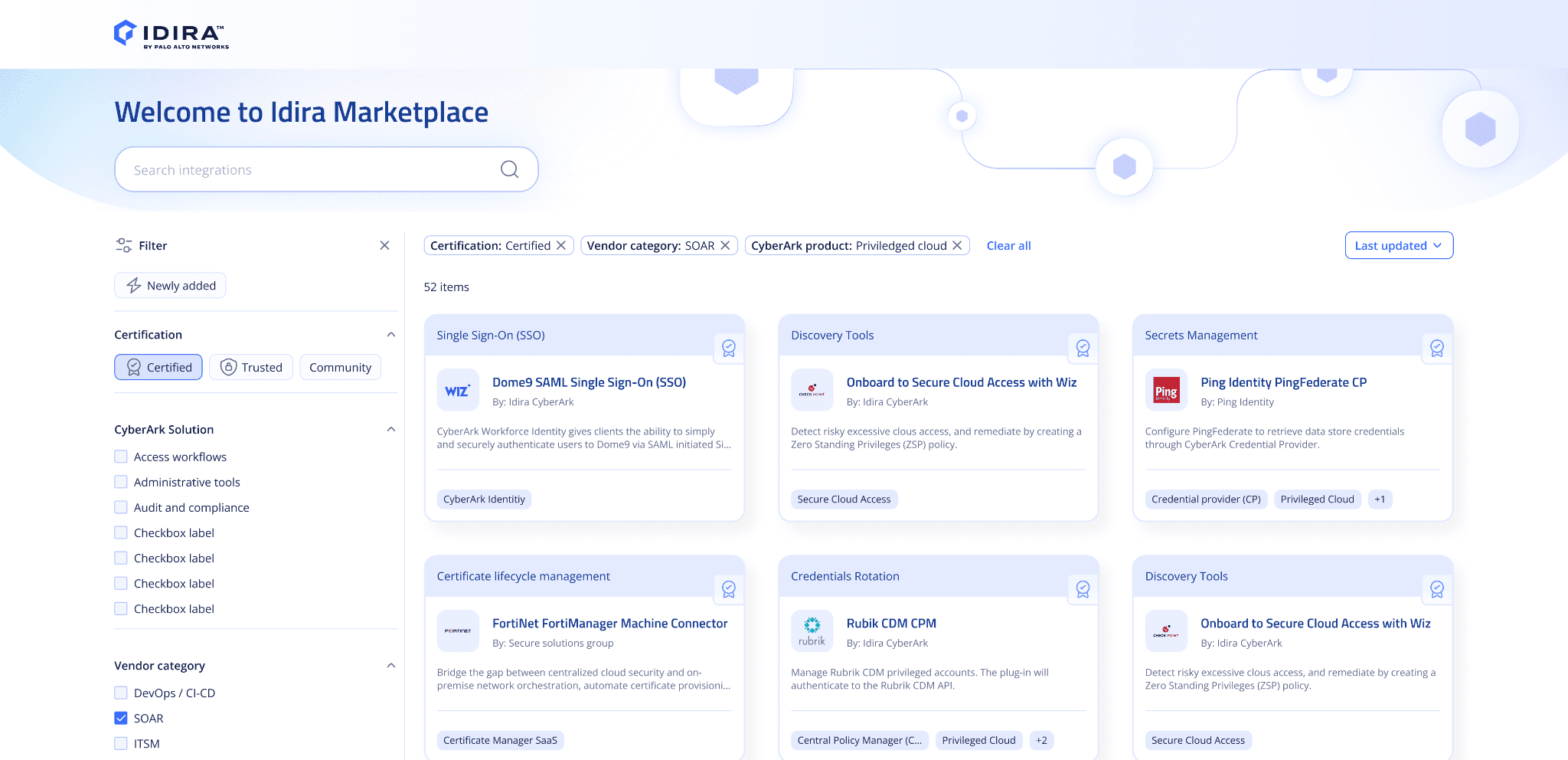This screenshot has height=760, width=1568.
Task: Click the Fortinet logo on the FortiManager card
Action: pos(458,631)
